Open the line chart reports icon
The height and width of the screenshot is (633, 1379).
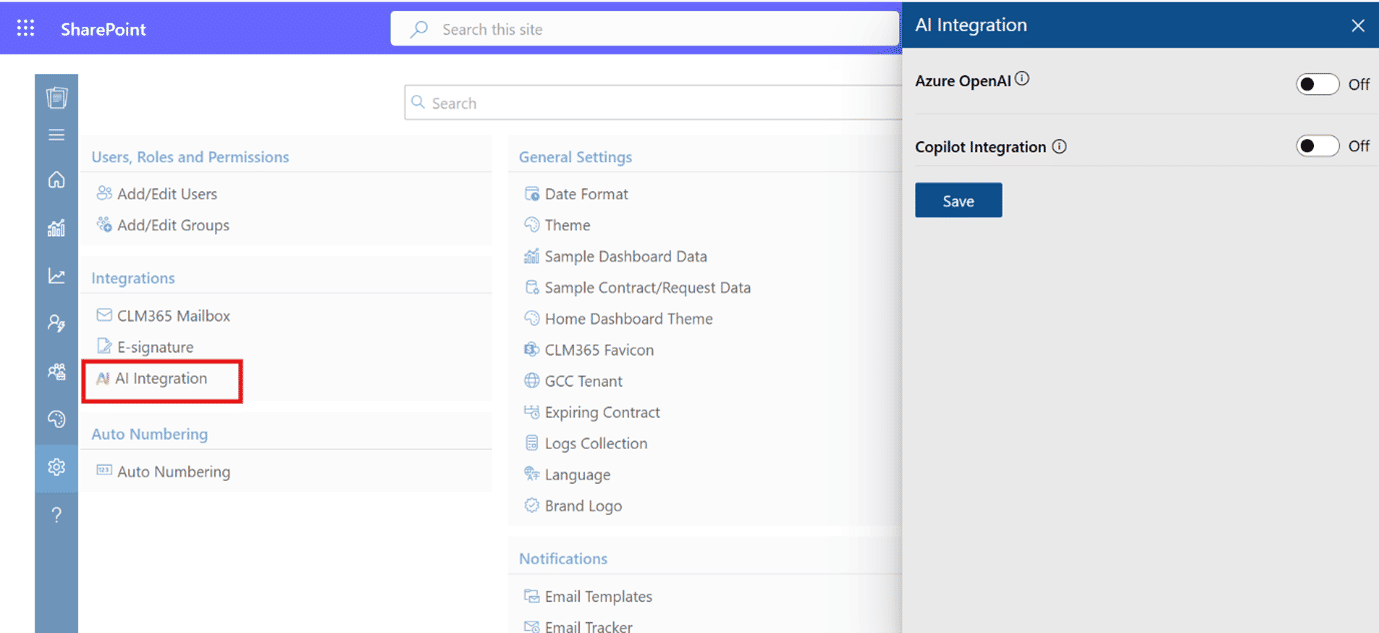(56, 276)
